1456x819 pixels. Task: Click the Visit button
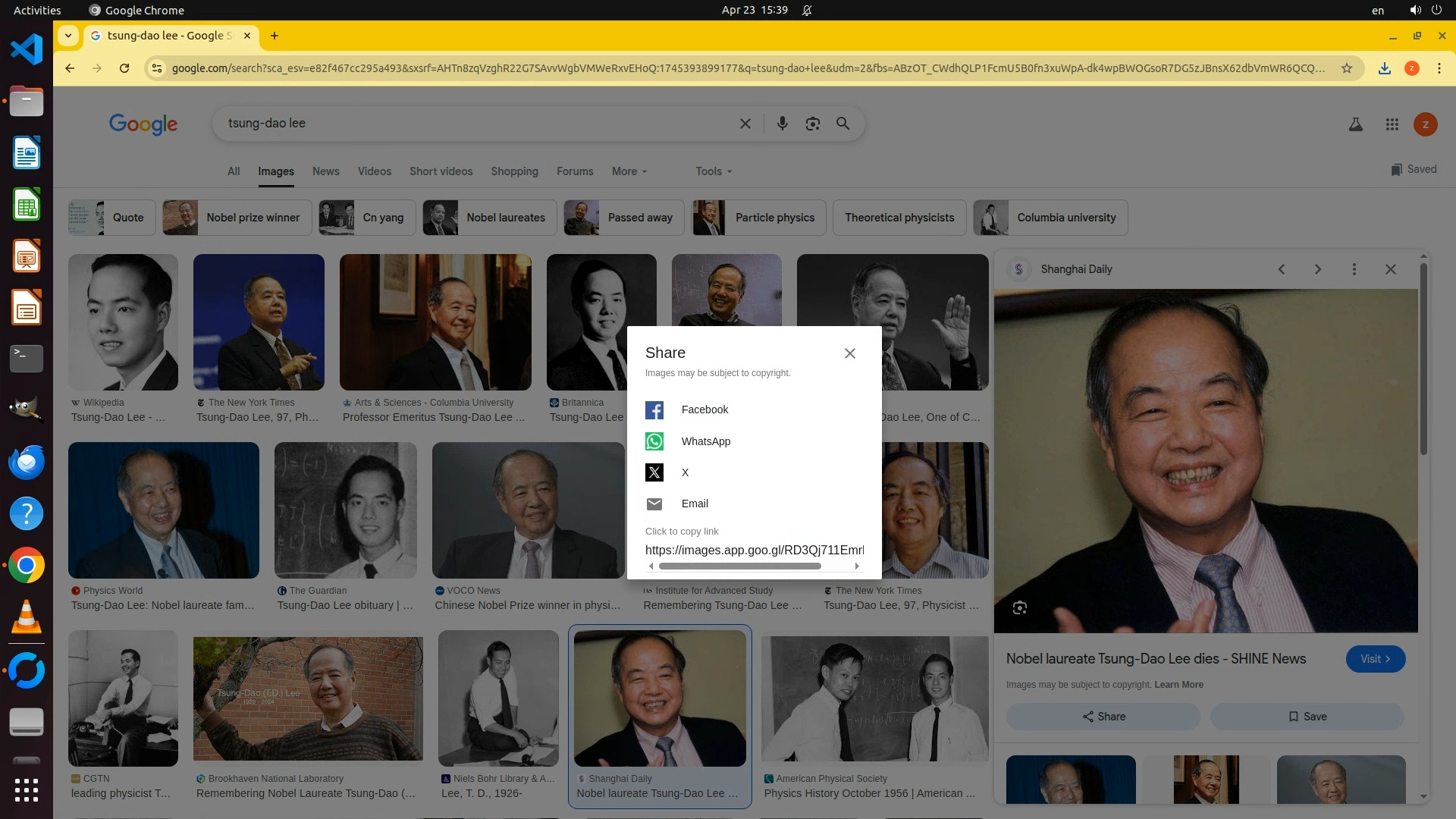click(1375, 659)
